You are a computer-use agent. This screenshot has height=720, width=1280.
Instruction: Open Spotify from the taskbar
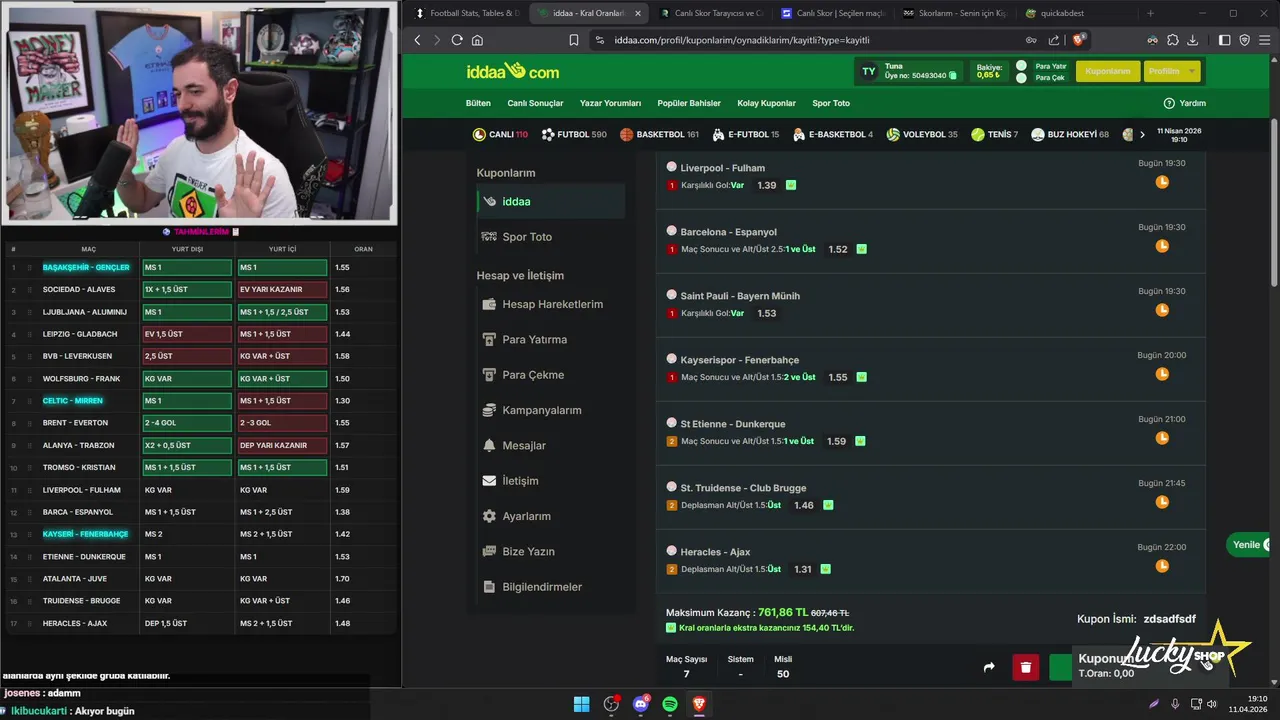[670, 704]
